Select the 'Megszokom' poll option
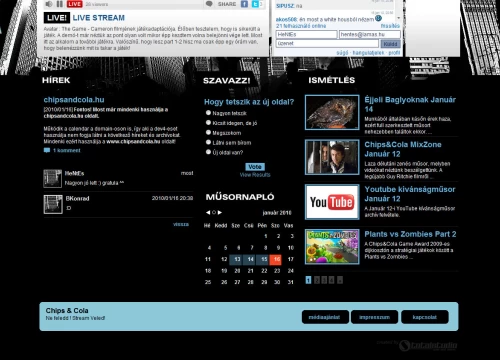This screenshot has width=500, height=360. coord(208,132)
